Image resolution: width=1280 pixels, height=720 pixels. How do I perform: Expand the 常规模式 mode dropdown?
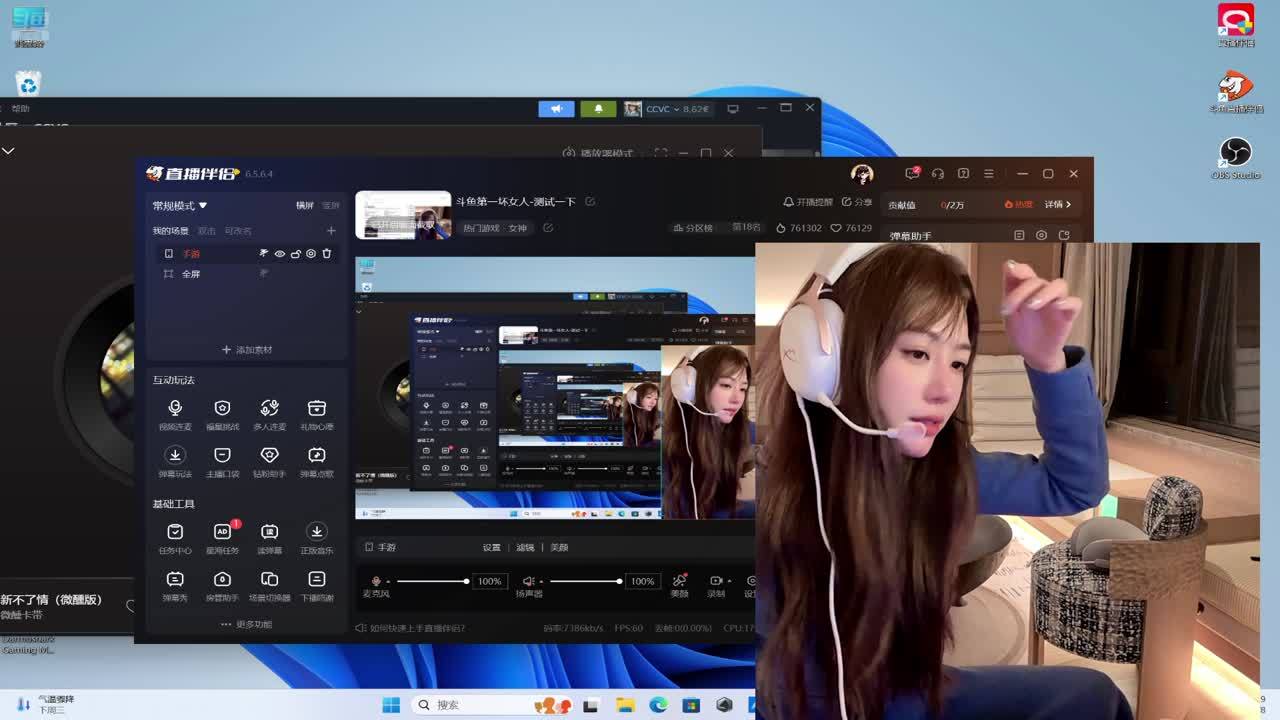[x=180, y=206]
